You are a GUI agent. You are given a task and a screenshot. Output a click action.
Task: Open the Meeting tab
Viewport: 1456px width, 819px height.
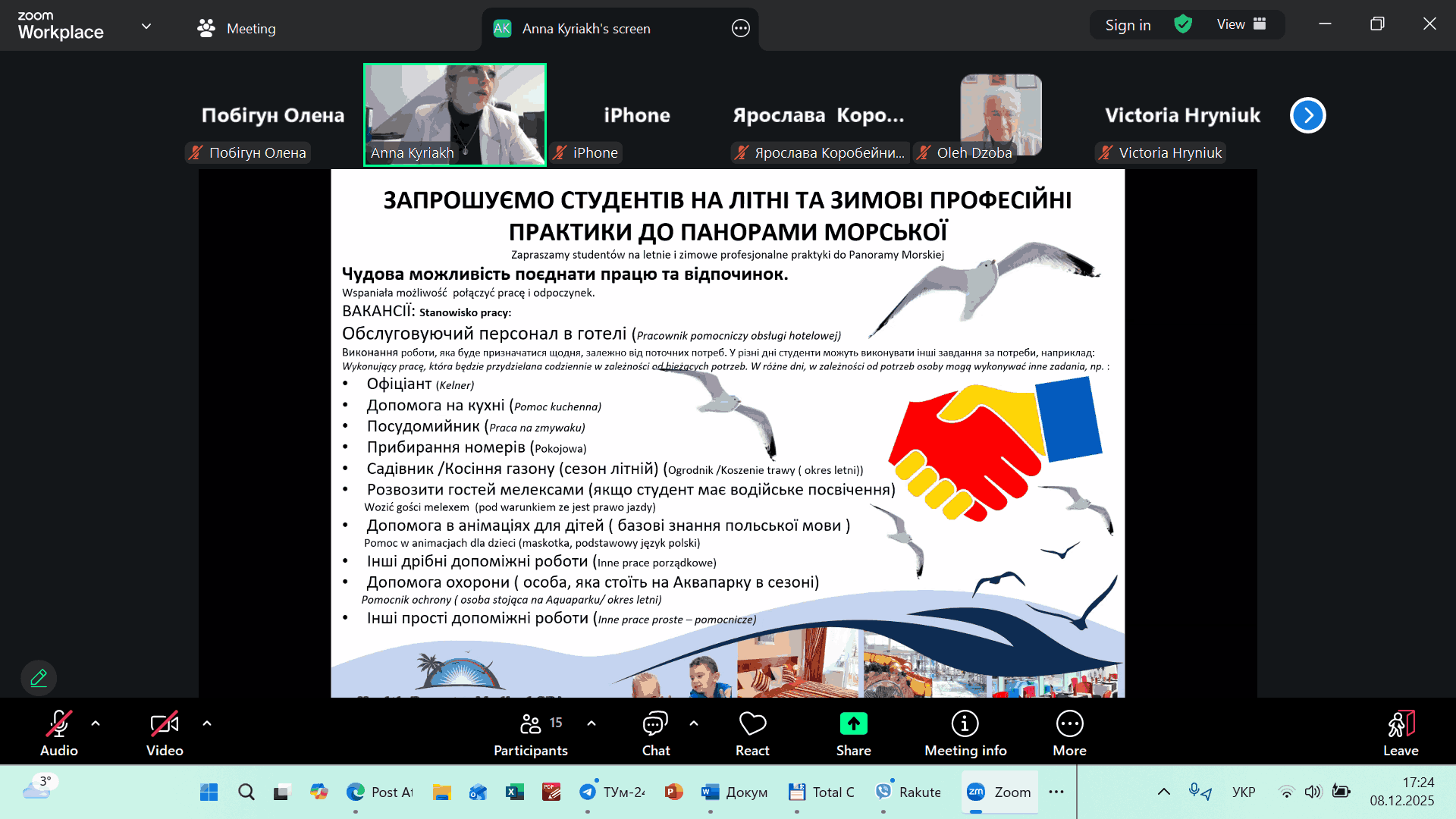237,28
